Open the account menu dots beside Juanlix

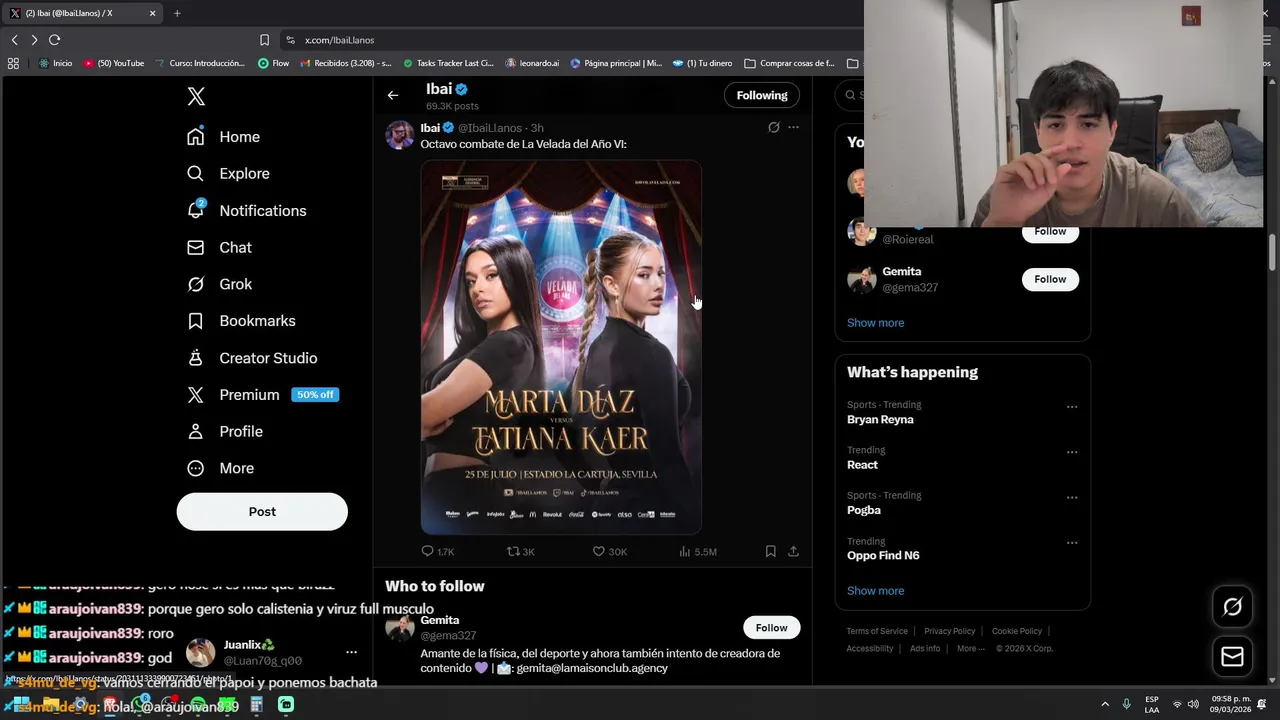point(351,652)
